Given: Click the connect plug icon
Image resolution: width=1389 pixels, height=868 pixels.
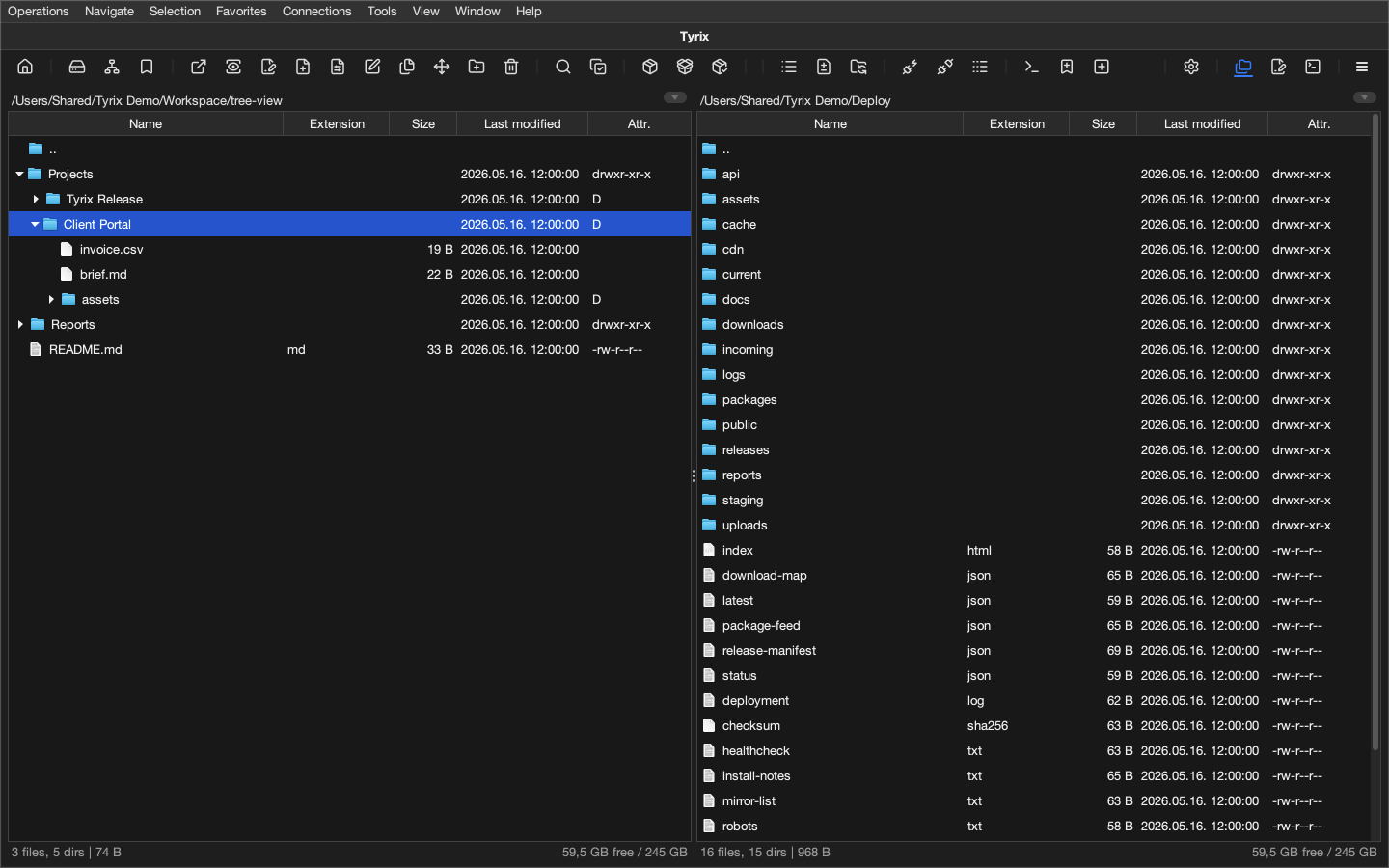Looking at the screenshot, I should [910, 67].
